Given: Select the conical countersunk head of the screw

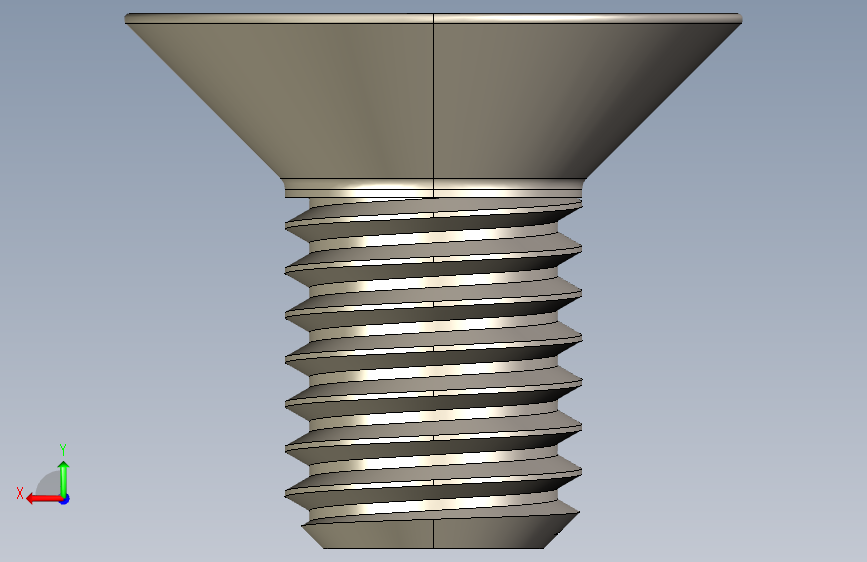Looking at the screenshot, I should [433, 101].
